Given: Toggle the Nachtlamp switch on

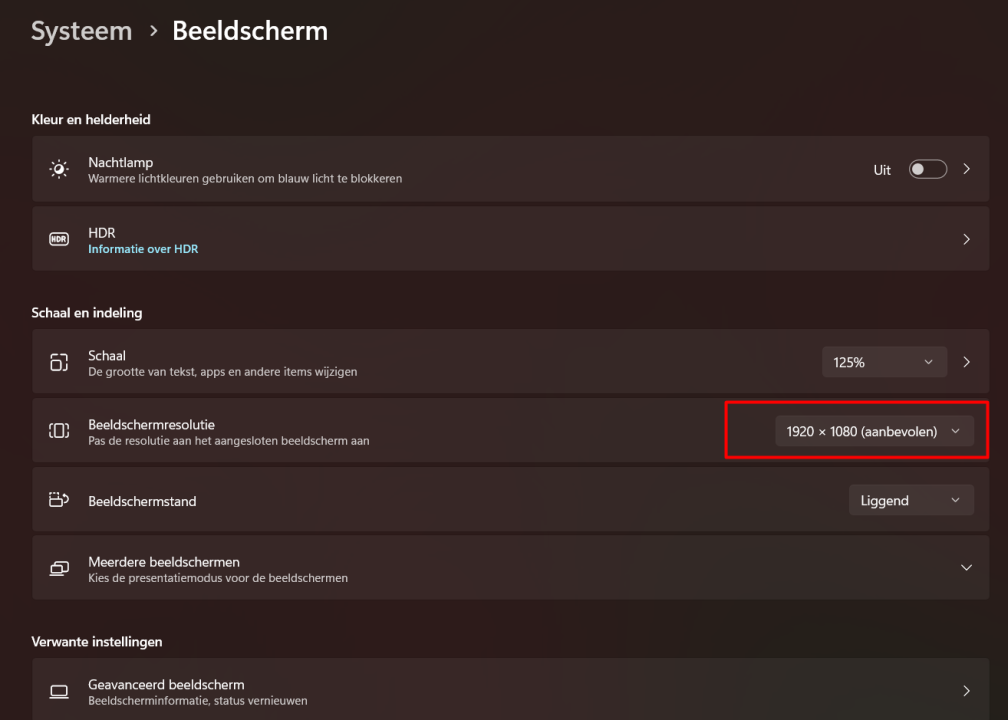Looking at the screenshot, I should point(927,169).
